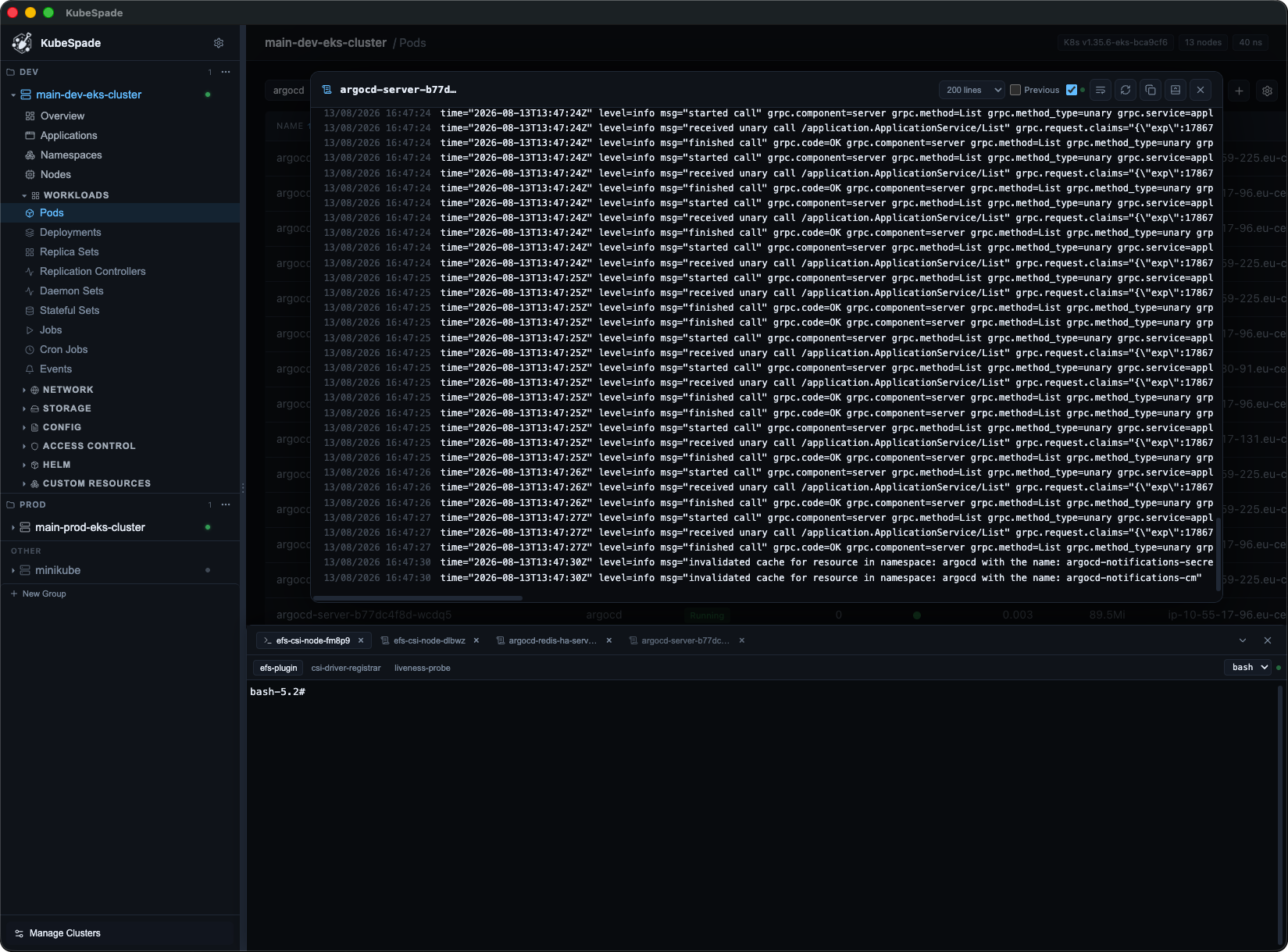The height and width of the screenshot is (952, 1288).
Task: Click the Events bell icon
Action: tap(30, 369)
